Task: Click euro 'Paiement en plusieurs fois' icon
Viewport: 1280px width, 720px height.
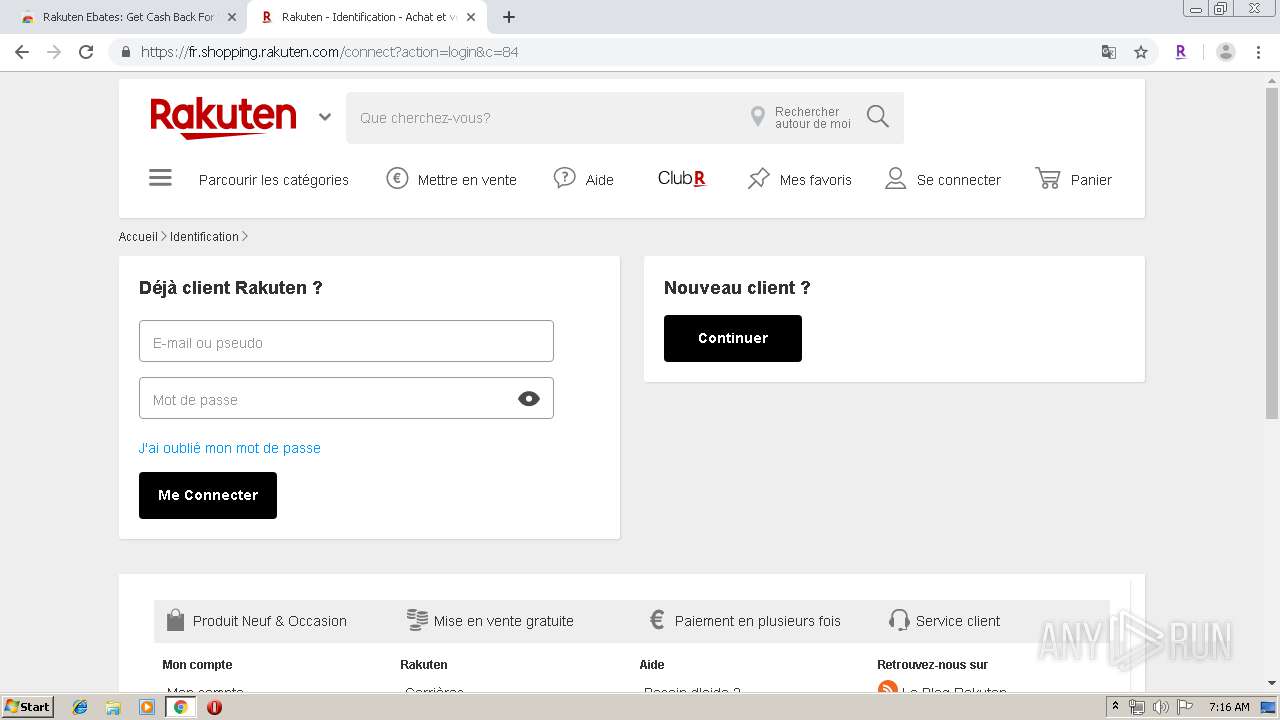Action: click(x=657, y=620)
